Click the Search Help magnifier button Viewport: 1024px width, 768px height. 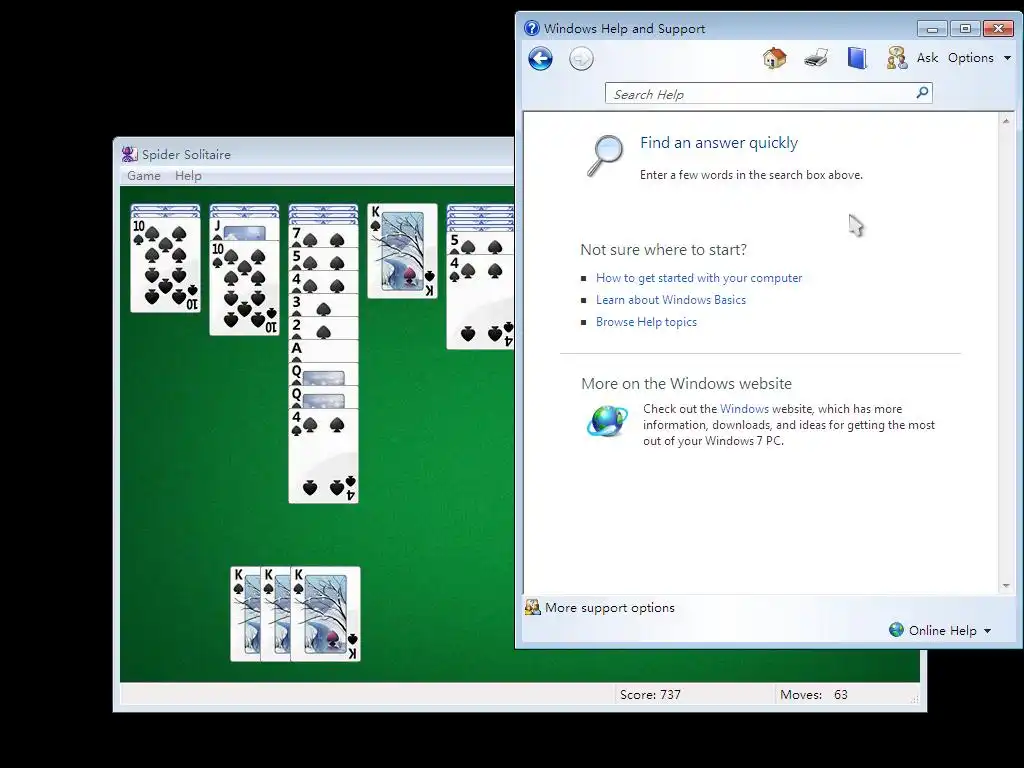[x=922, y=93]
